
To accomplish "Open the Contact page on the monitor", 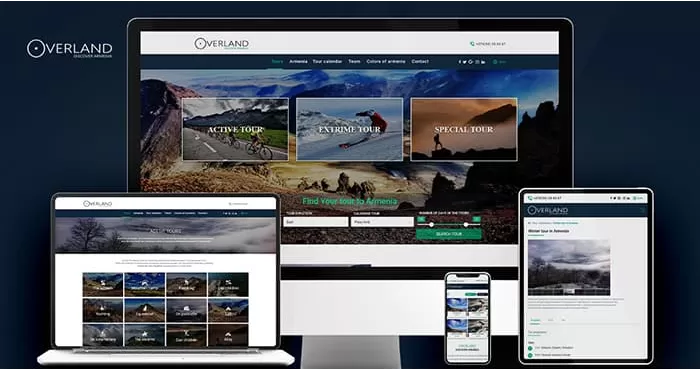I will [420, 62].
